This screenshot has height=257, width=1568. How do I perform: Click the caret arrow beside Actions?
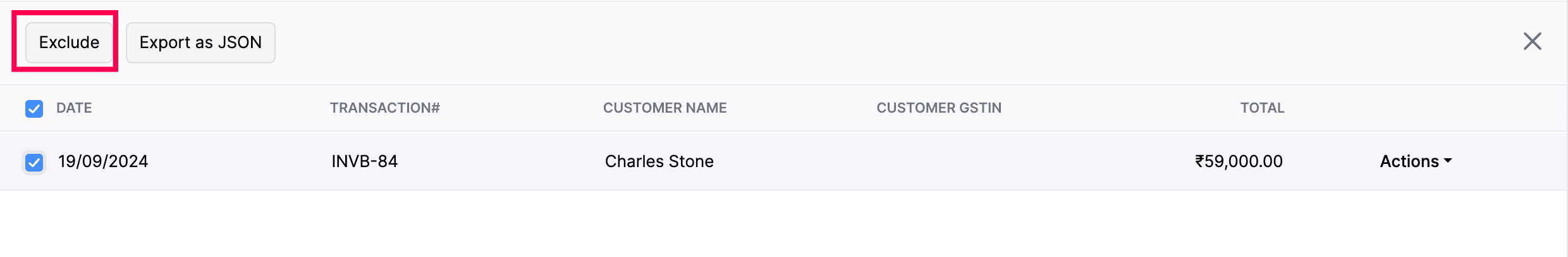pos(1448,161)
